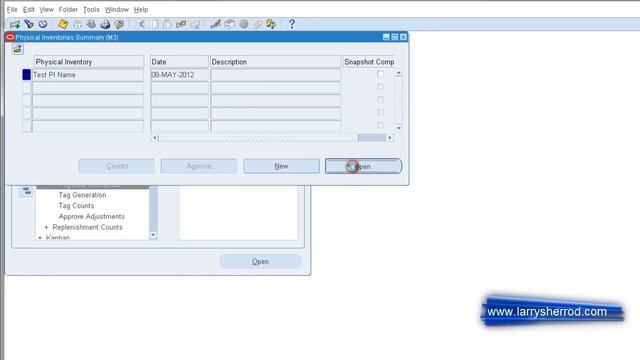Click the Edit Field pencil icon

(x=216, y=24)
